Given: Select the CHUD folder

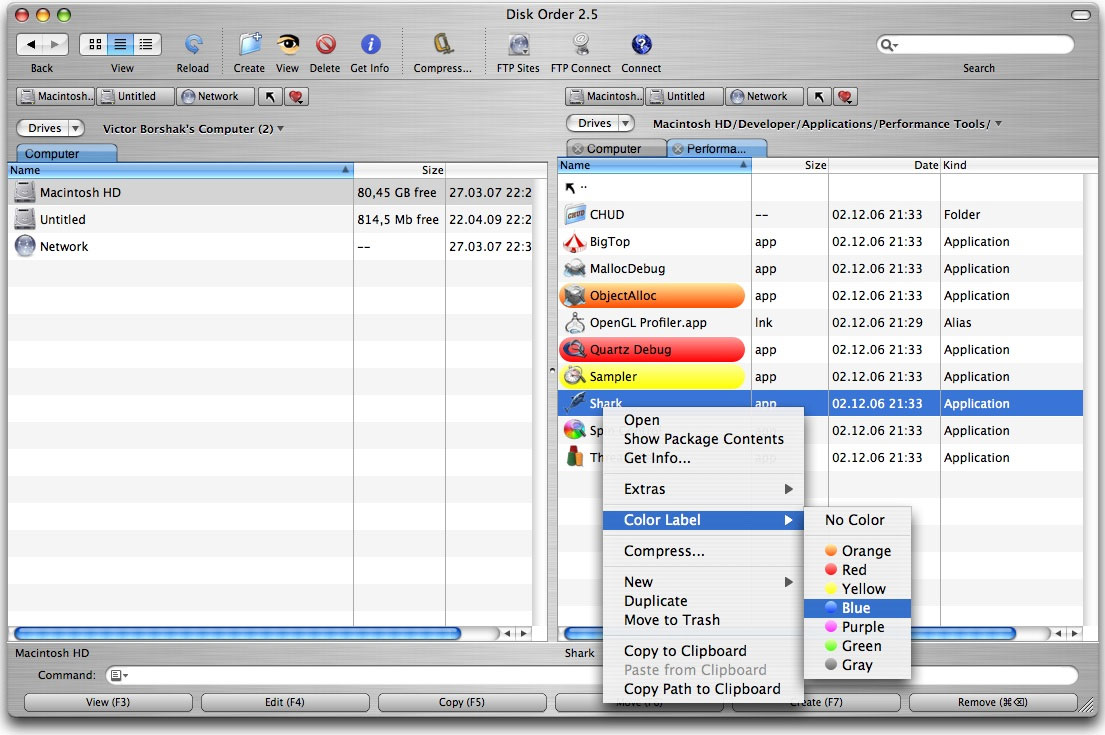Looking at the screenshot, I should 820,214.
